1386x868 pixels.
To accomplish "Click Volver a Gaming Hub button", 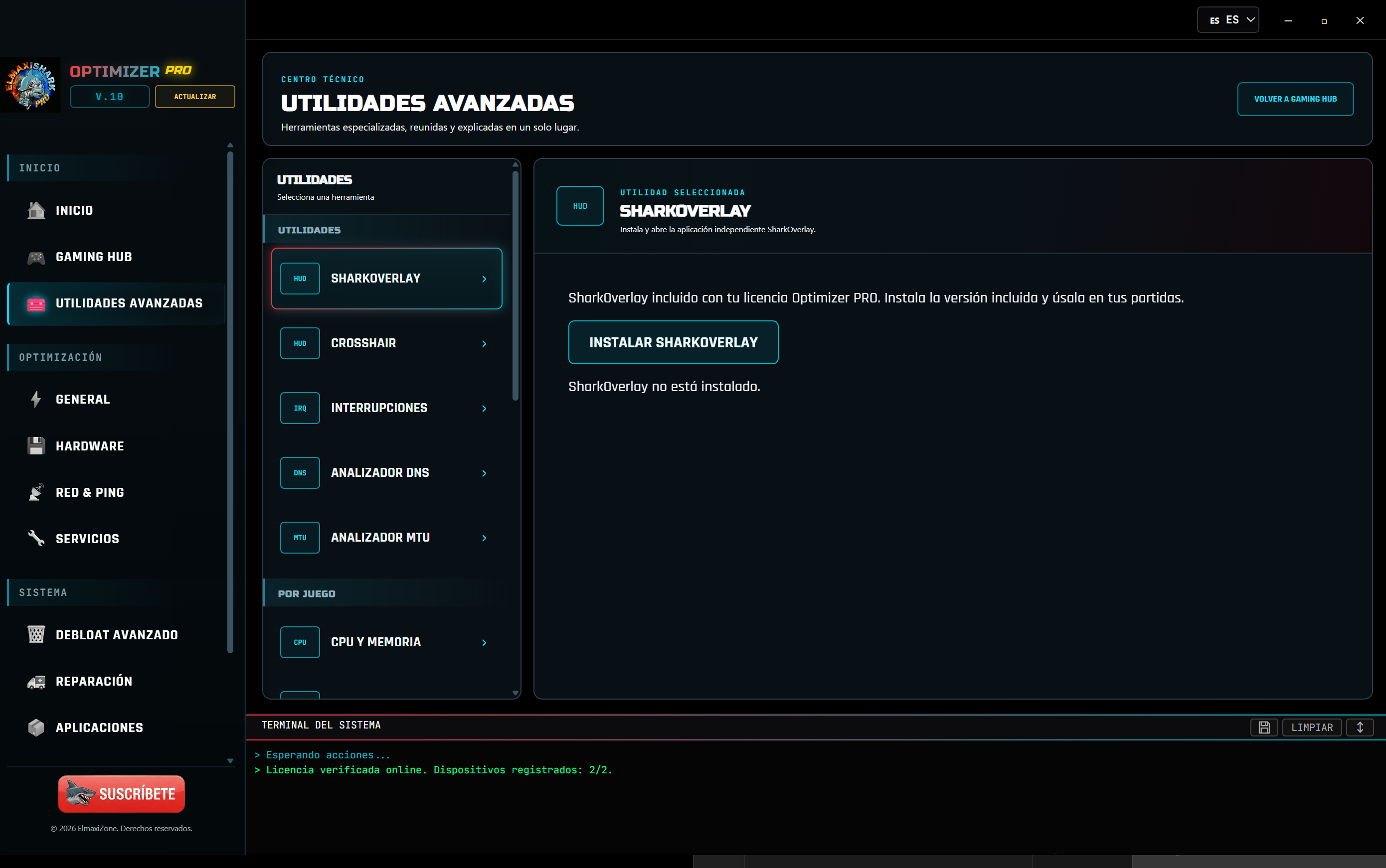I will [1295, 99].
